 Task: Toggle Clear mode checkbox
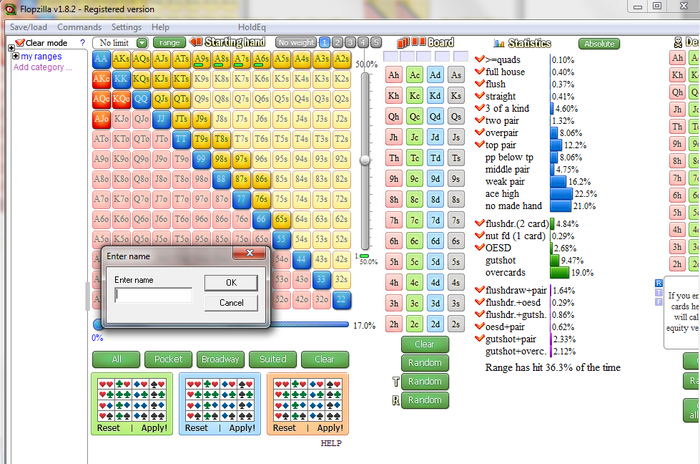20,42
